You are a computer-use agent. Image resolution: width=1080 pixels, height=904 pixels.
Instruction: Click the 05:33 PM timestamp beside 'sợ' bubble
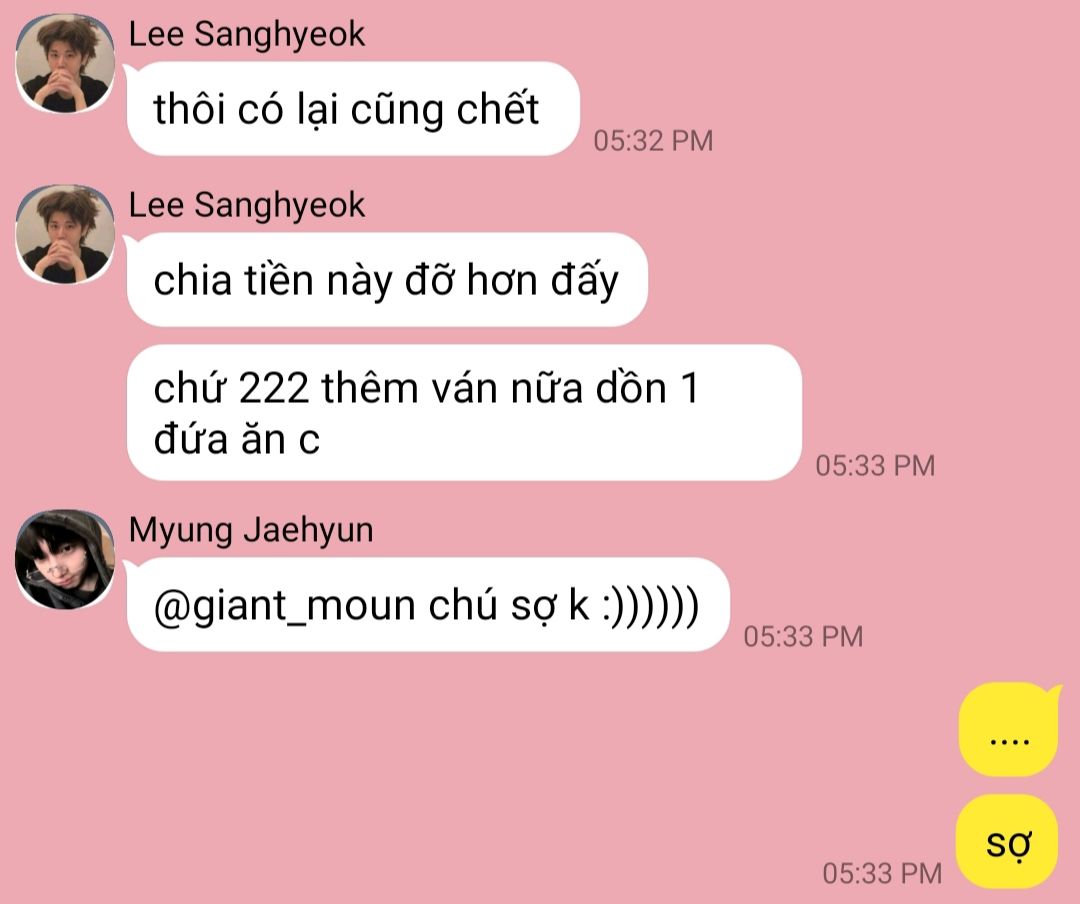coord(882,874)
